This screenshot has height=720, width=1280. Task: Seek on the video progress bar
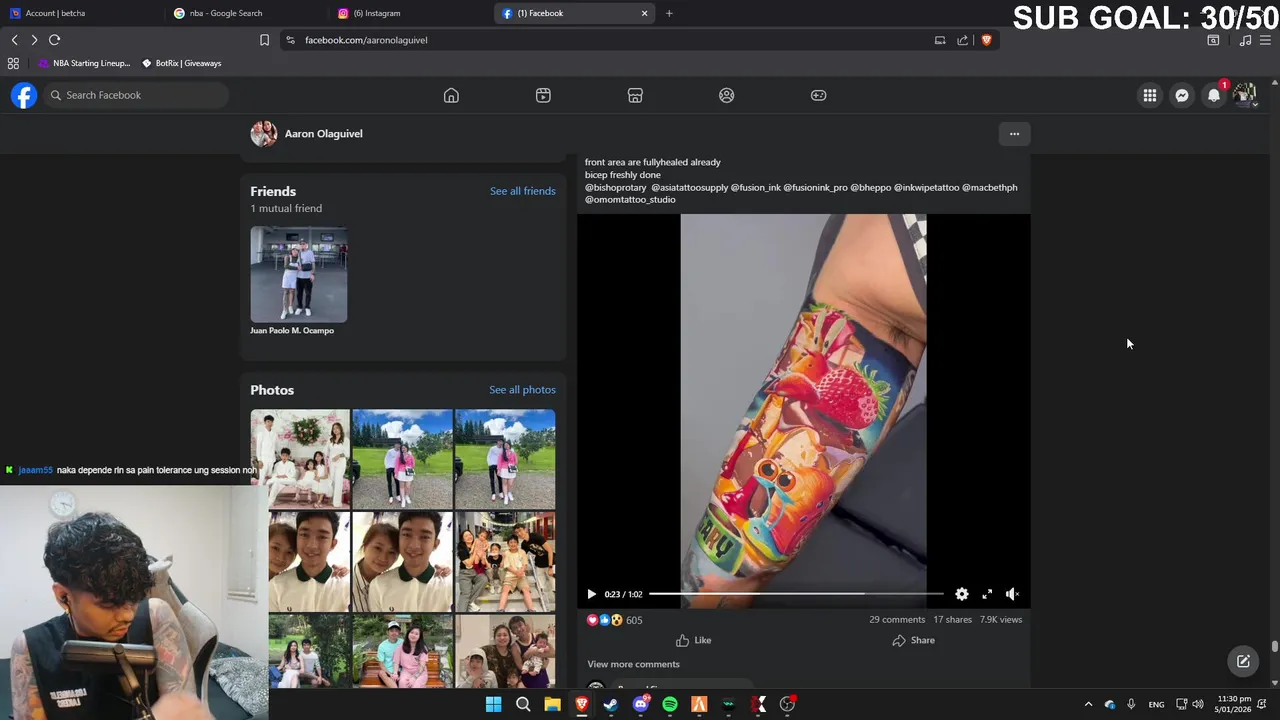[x=796, y=594]
